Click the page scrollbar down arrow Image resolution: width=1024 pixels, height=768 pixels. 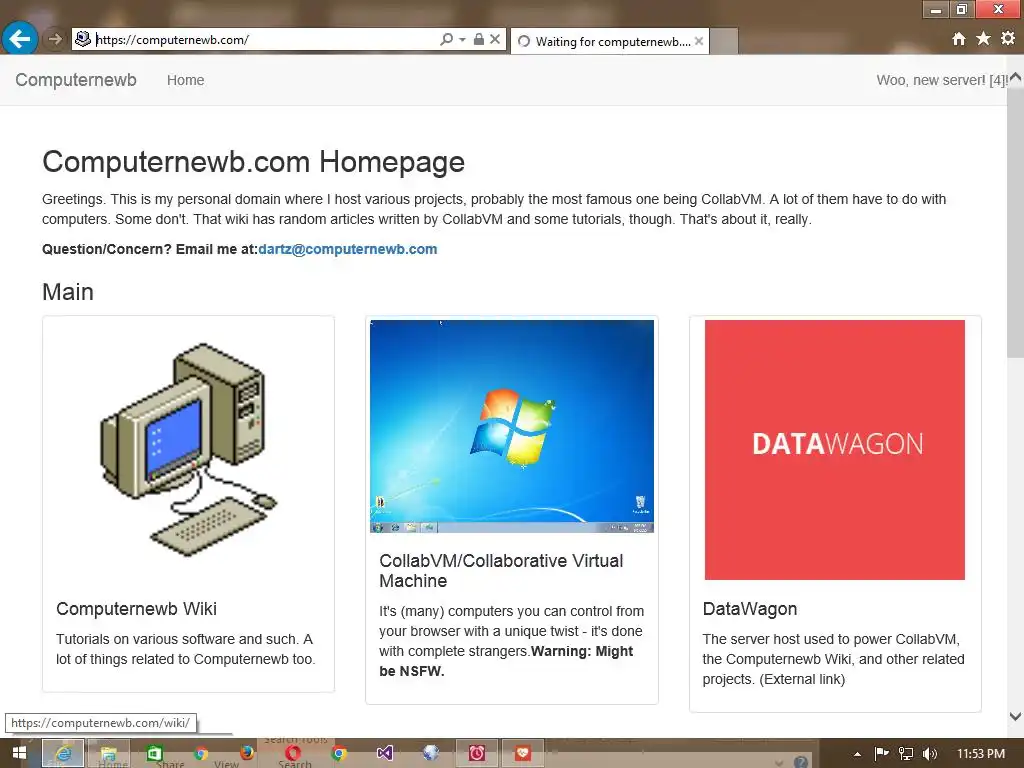coord(1016,716)
